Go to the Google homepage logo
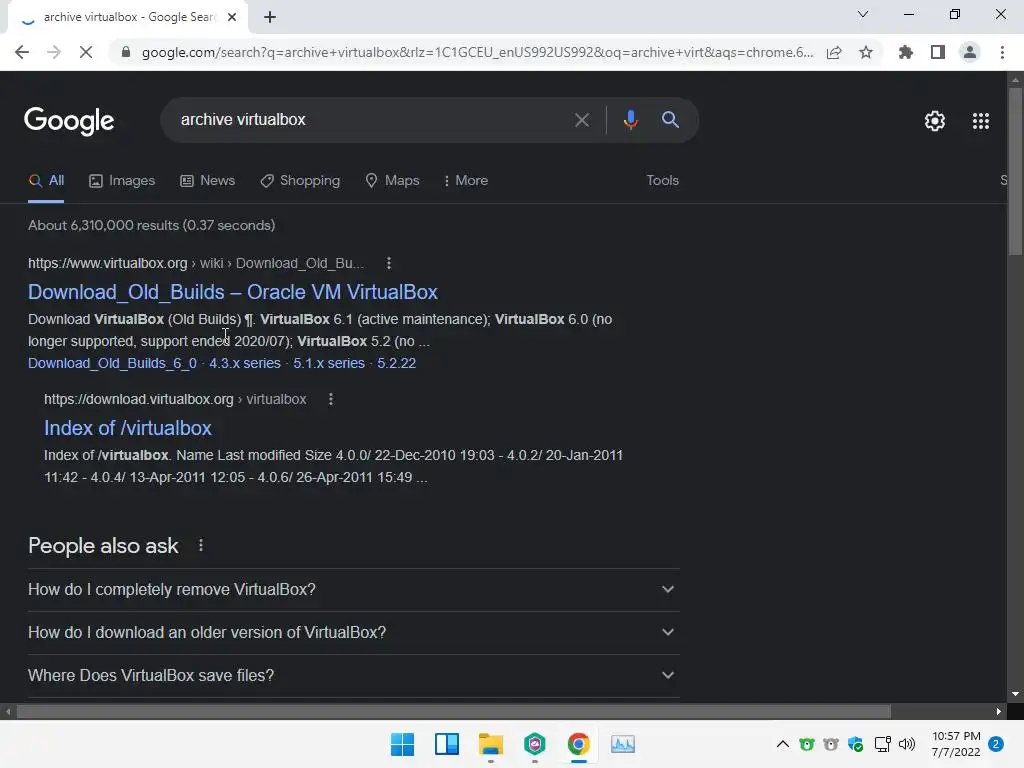1024x768 pixels. 69,121
